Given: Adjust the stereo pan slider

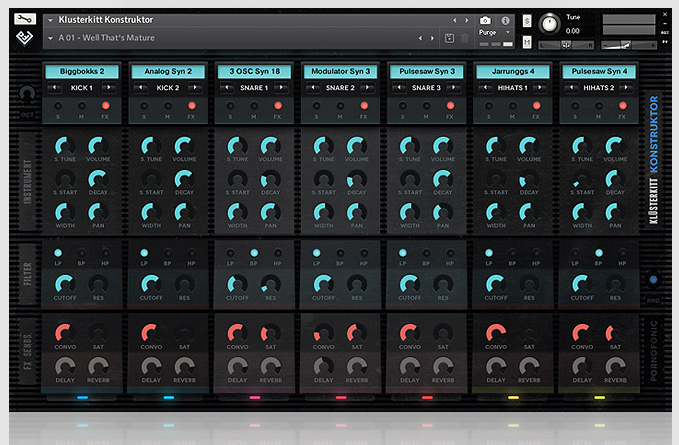Looking at the screenshot, I should pyautogui.click(x=566, y=45).
